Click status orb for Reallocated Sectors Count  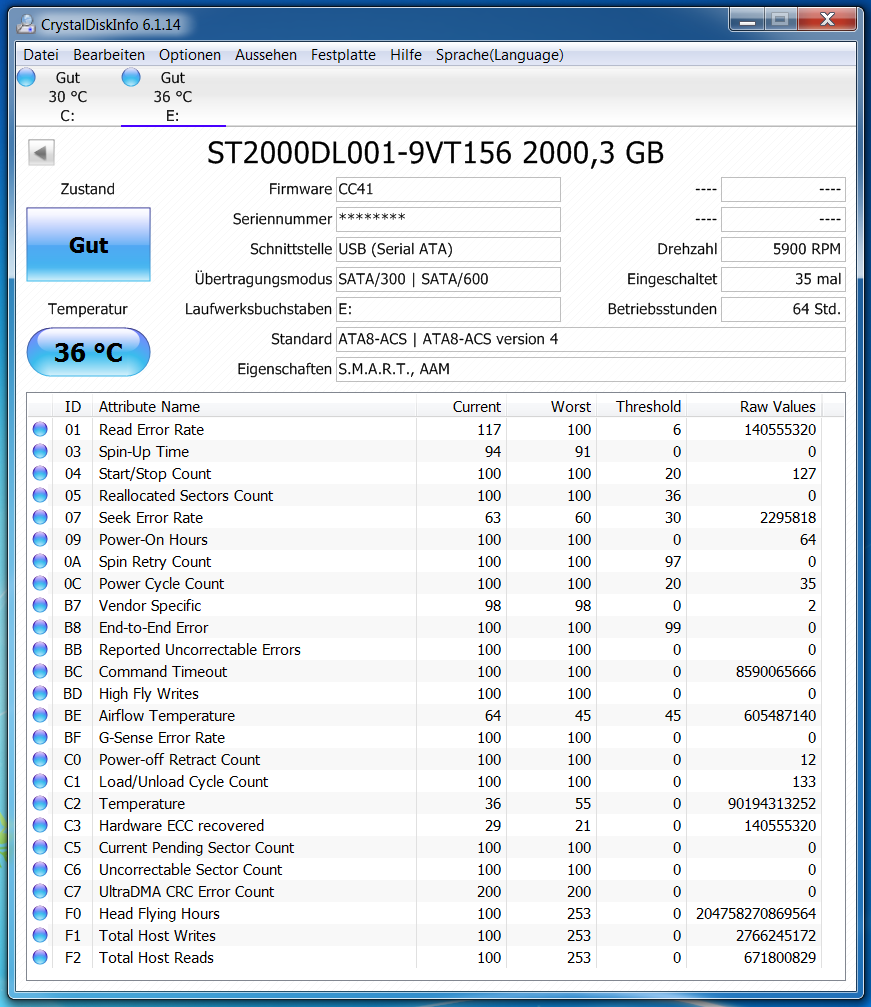pos(40,495)
